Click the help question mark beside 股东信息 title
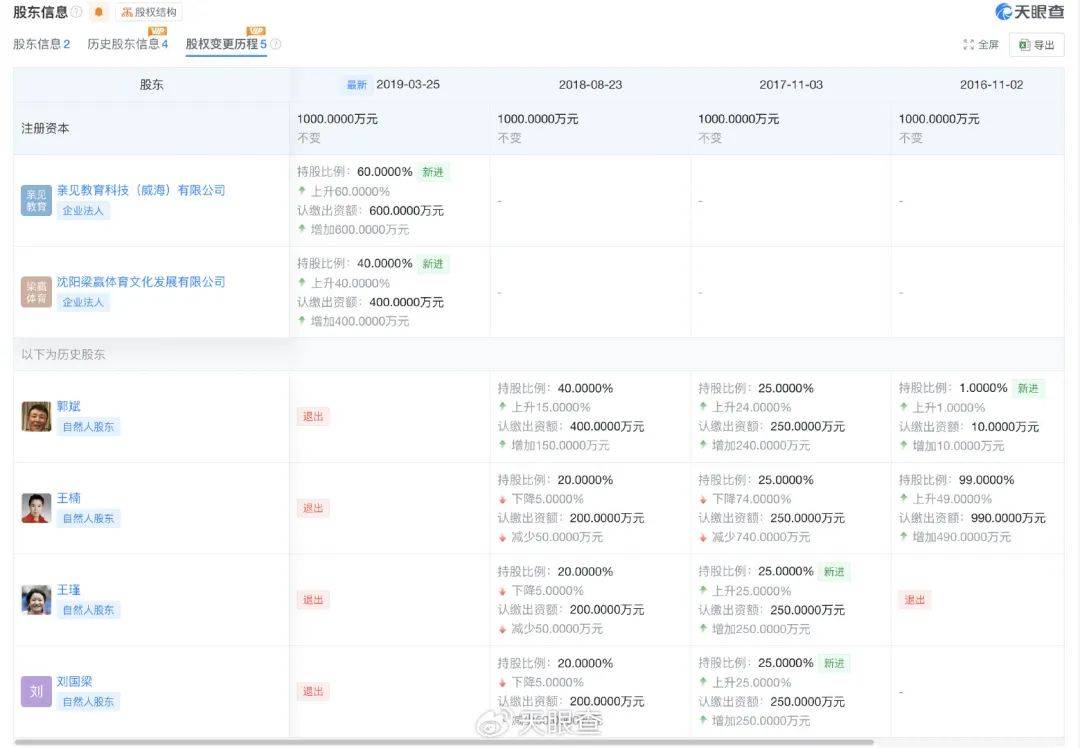The width and height of the screenshot is (1080, 748). coord(75,12)
